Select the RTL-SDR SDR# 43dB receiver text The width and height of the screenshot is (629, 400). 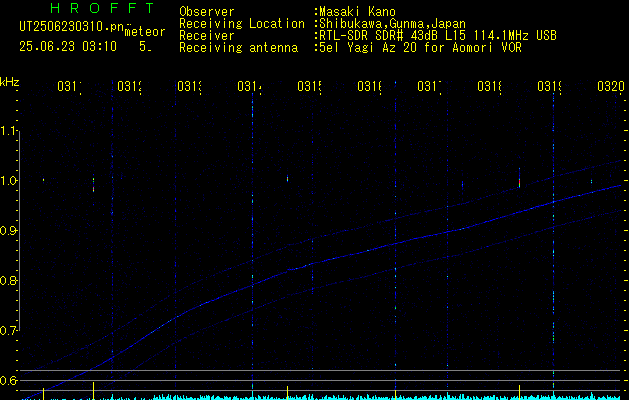(438, 36)
